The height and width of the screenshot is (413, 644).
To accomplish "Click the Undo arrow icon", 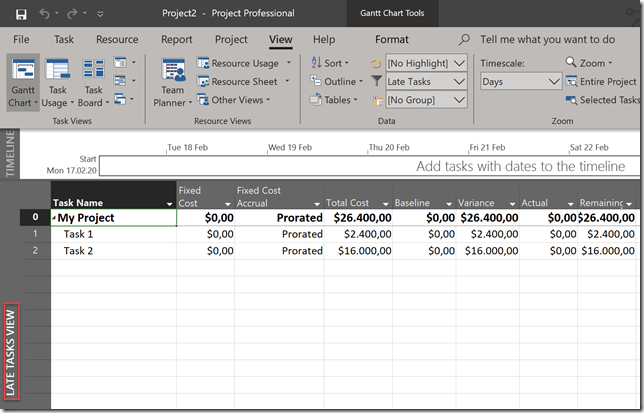I will (46, 14).
